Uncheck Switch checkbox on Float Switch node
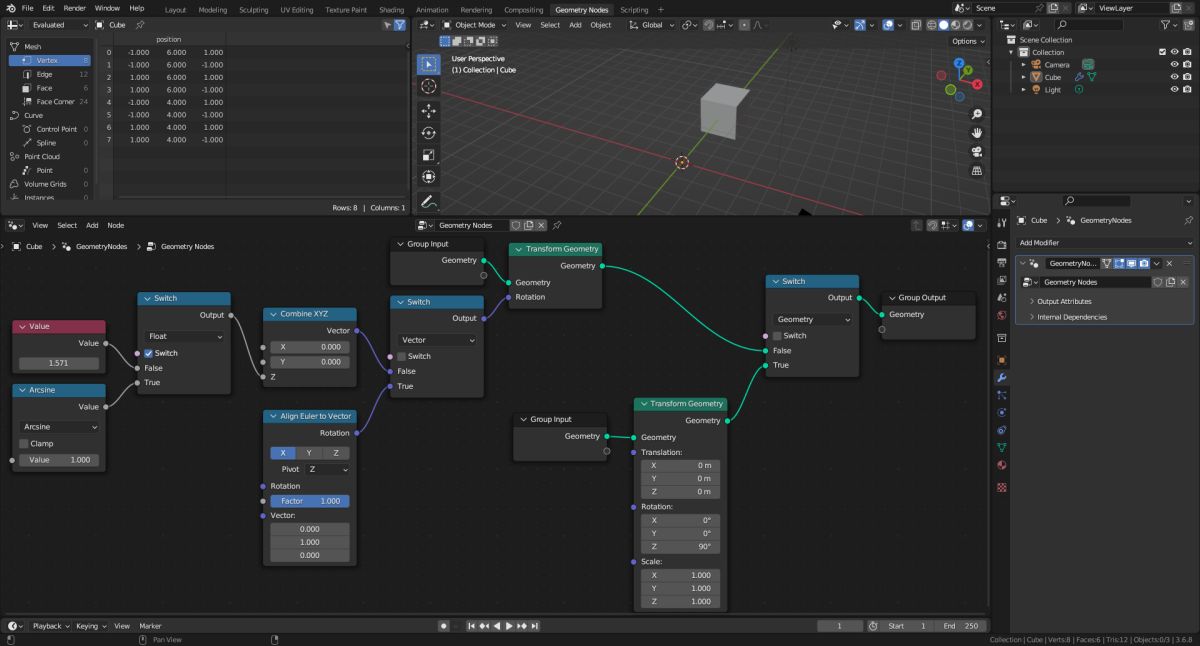Image resolution: width=1200 pixels, height=646 pixels. pos(149,353)
